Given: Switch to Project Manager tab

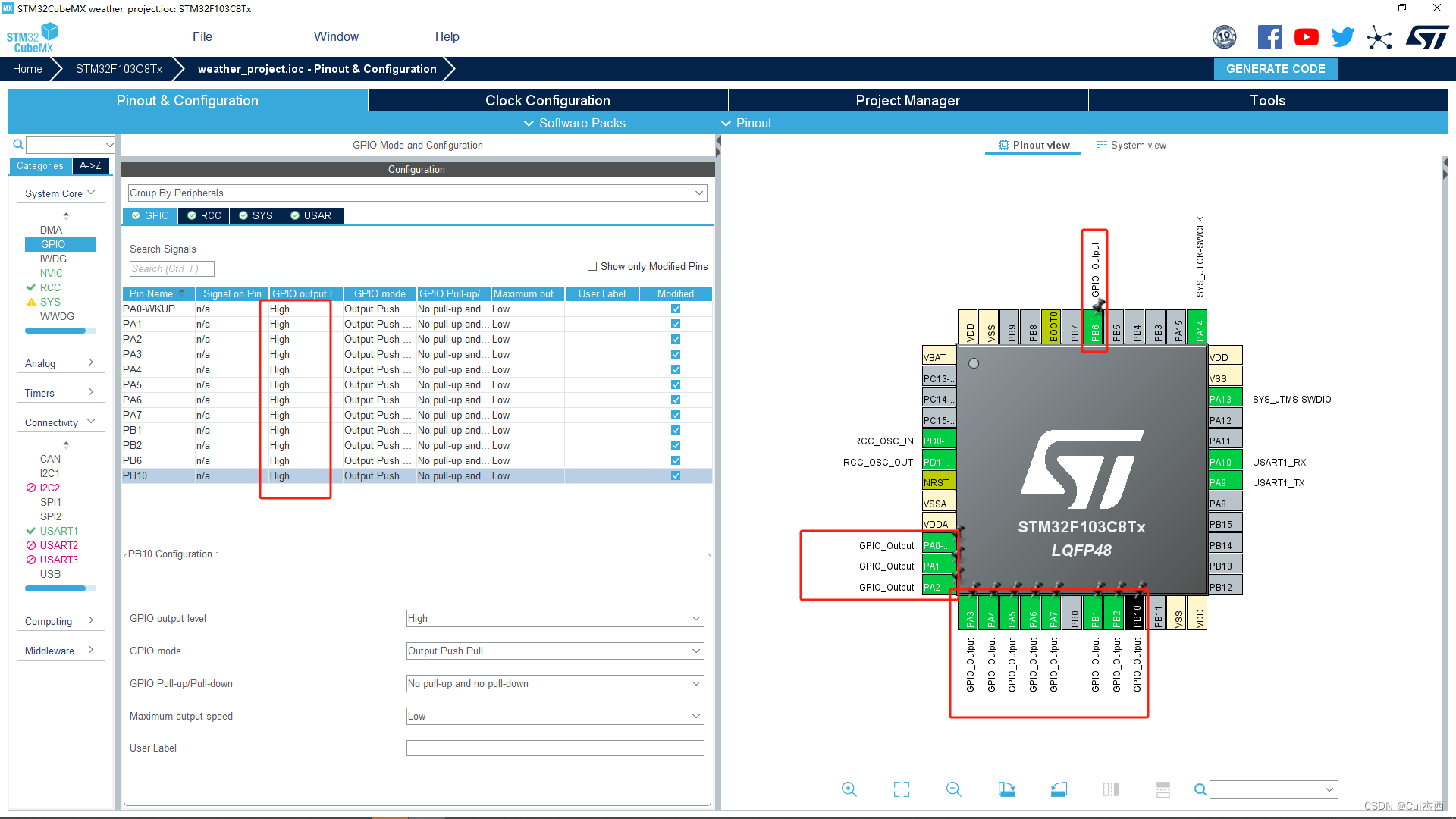Looking at the screenshot, I should [908, 100].
